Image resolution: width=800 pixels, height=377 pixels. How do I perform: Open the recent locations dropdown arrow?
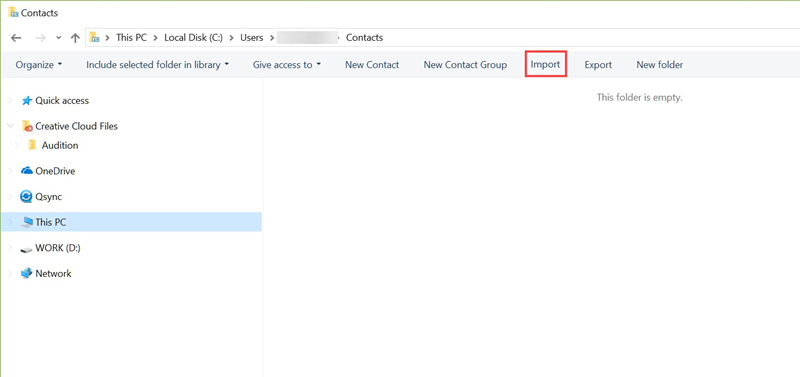click(x=59, y=38)
